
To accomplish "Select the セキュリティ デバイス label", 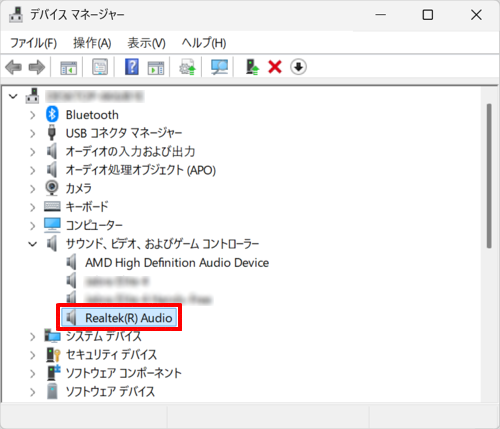I will pyautogui.click(x=111, y=355).
